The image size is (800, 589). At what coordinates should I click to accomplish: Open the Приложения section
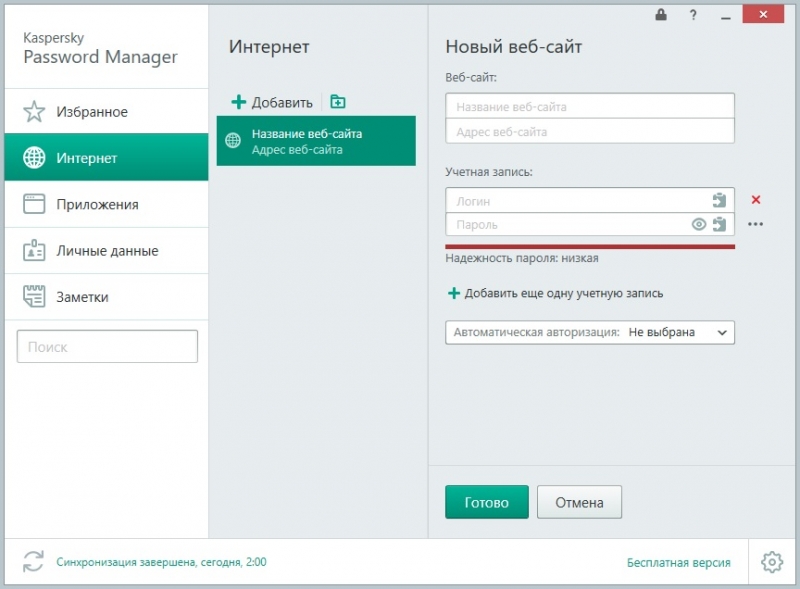click(107, 204)
